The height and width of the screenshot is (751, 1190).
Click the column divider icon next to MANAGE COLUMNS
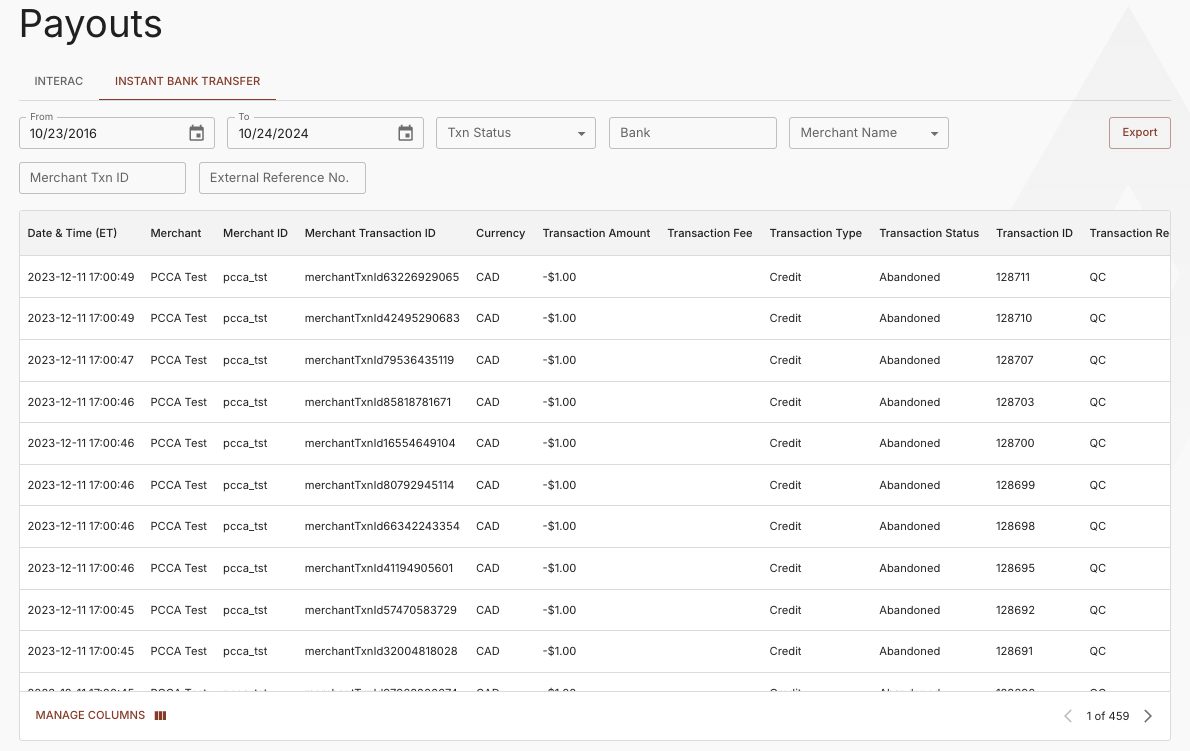160,715
